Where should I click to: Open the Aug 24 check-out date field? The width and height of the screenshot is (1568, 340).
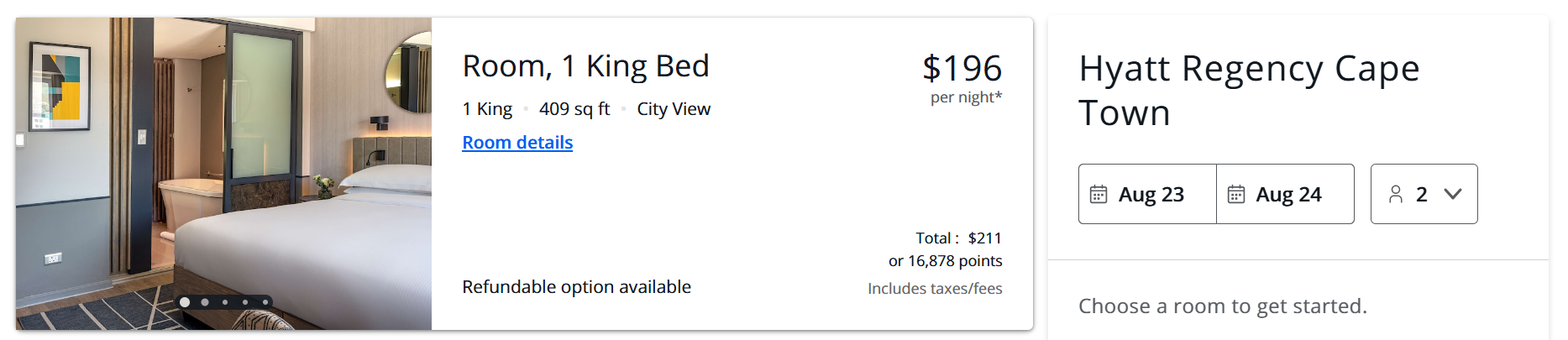1285,194
